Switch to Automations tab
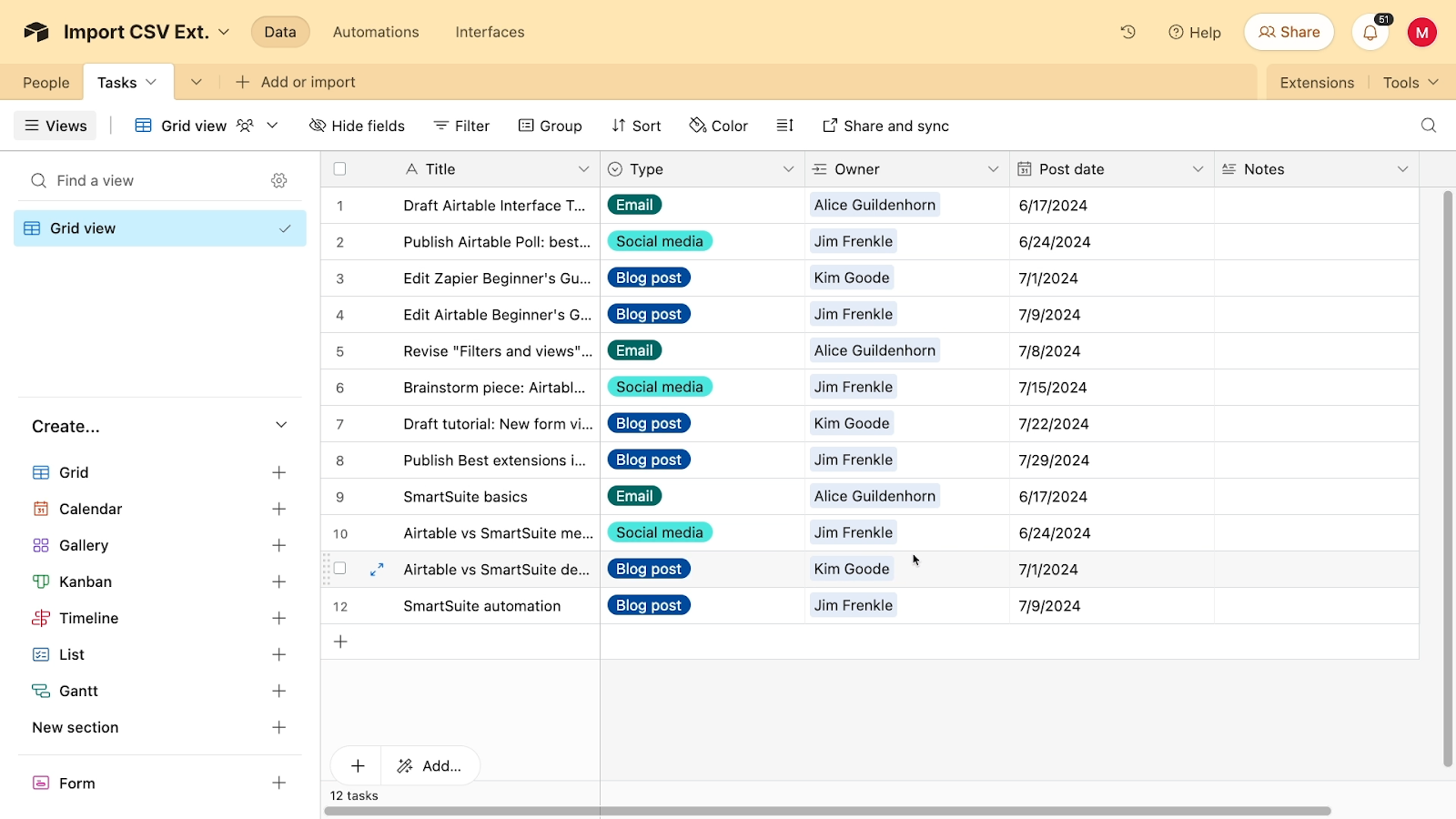Viewport: 1456px width, 819px height. (376, 32)
